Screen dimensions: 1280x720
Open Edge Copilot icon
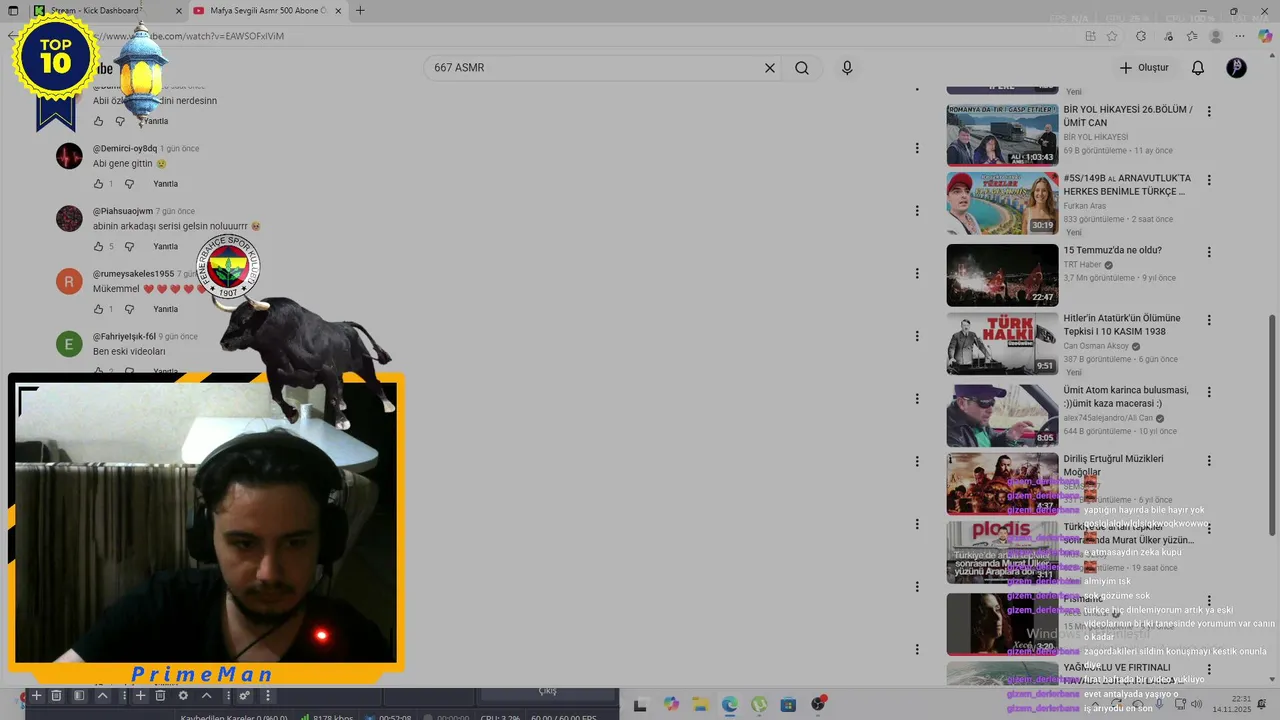(x=1265, y=36)
